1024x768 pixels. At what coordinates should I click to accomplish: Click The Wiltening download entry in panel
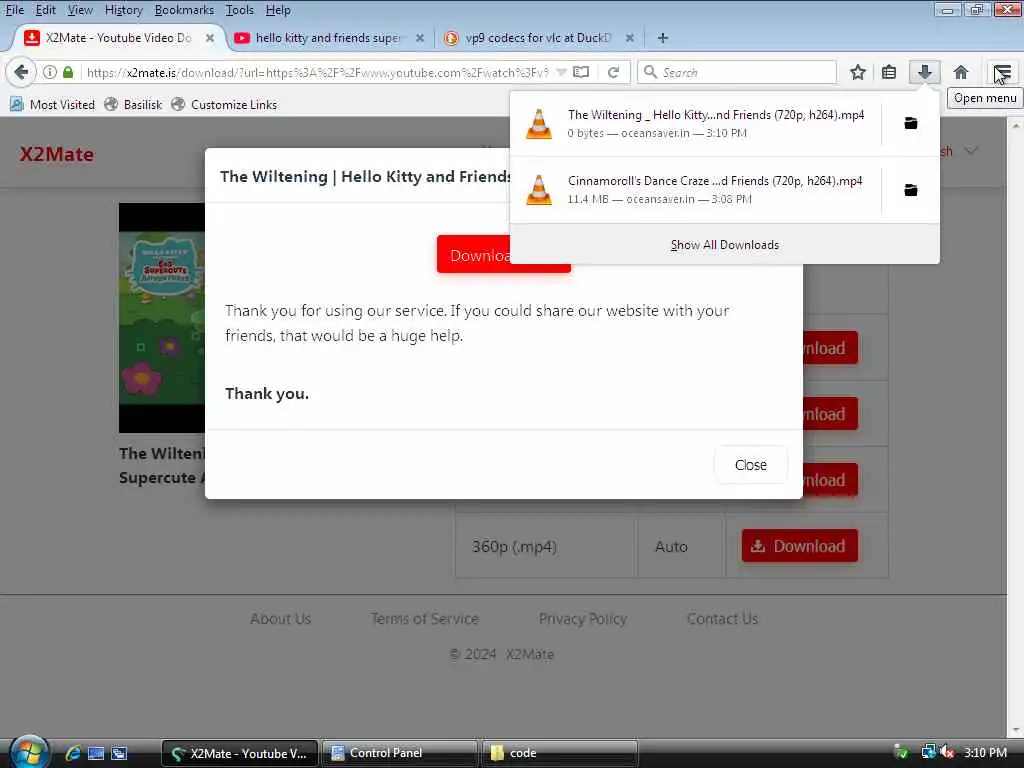point(695,123)
